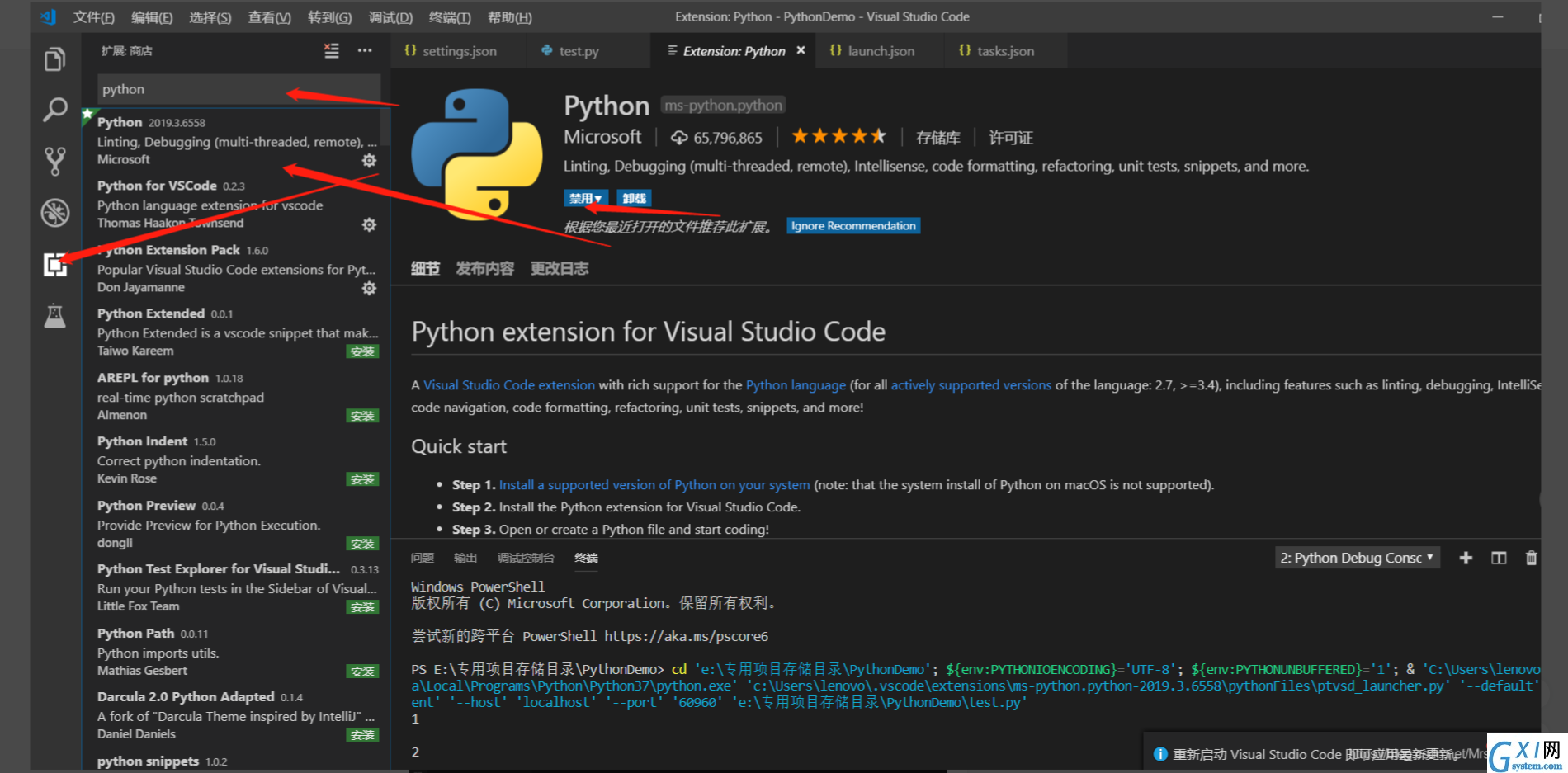Install the Python Test Explorer extension
Screen dimensions: 1568x773
pos(362,607)
